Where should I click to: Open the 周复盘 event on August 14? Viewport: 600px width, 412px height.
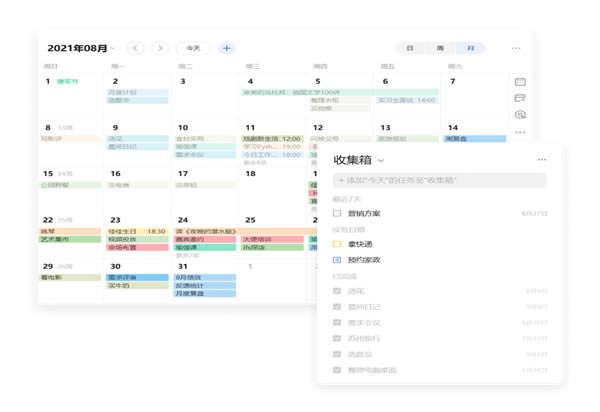coord(475,138)
